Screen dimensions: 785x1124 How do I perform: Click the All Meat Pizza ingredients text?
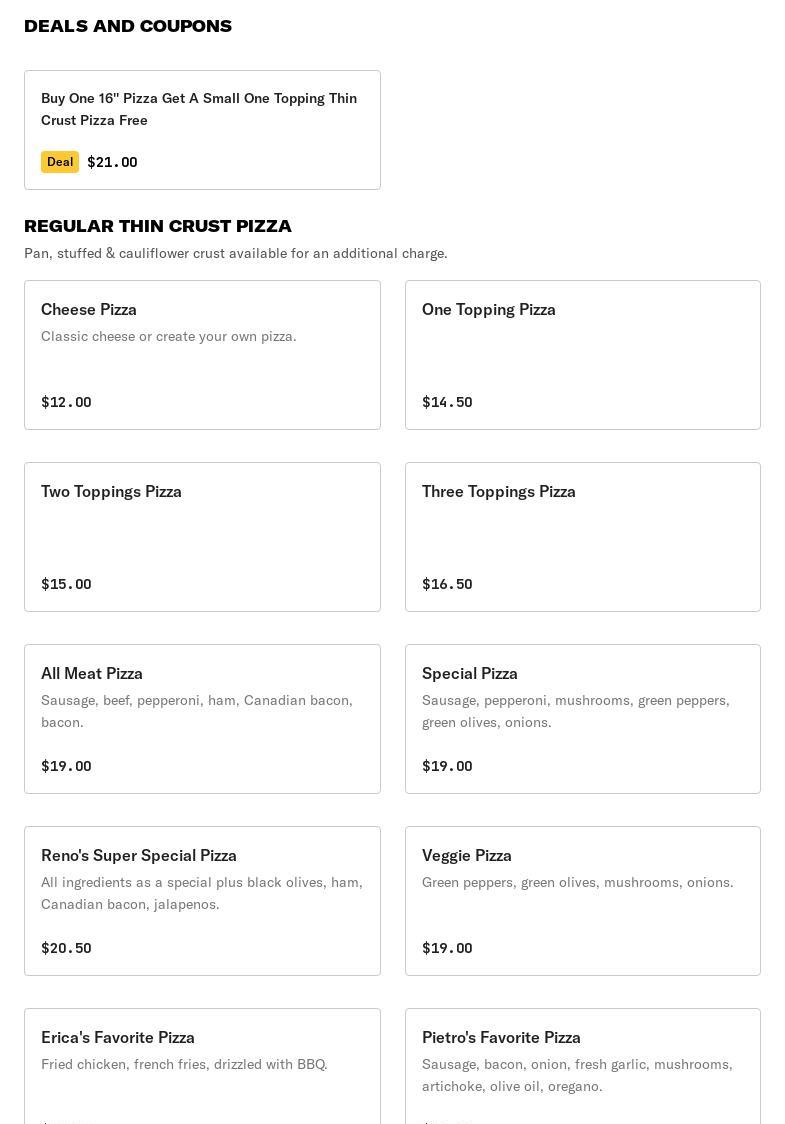tap(196, 711)
